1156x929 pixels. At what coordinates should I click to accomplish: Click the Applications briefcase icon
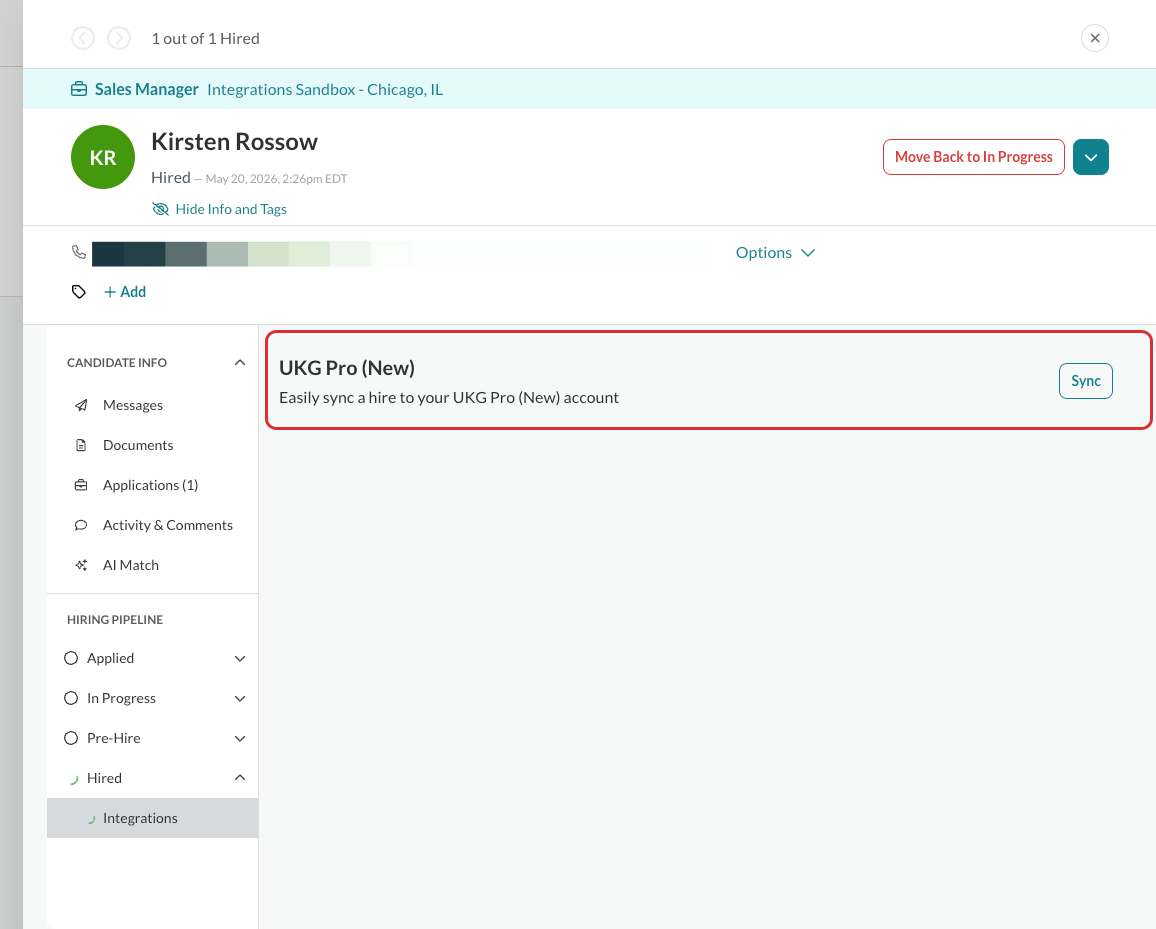81,485
